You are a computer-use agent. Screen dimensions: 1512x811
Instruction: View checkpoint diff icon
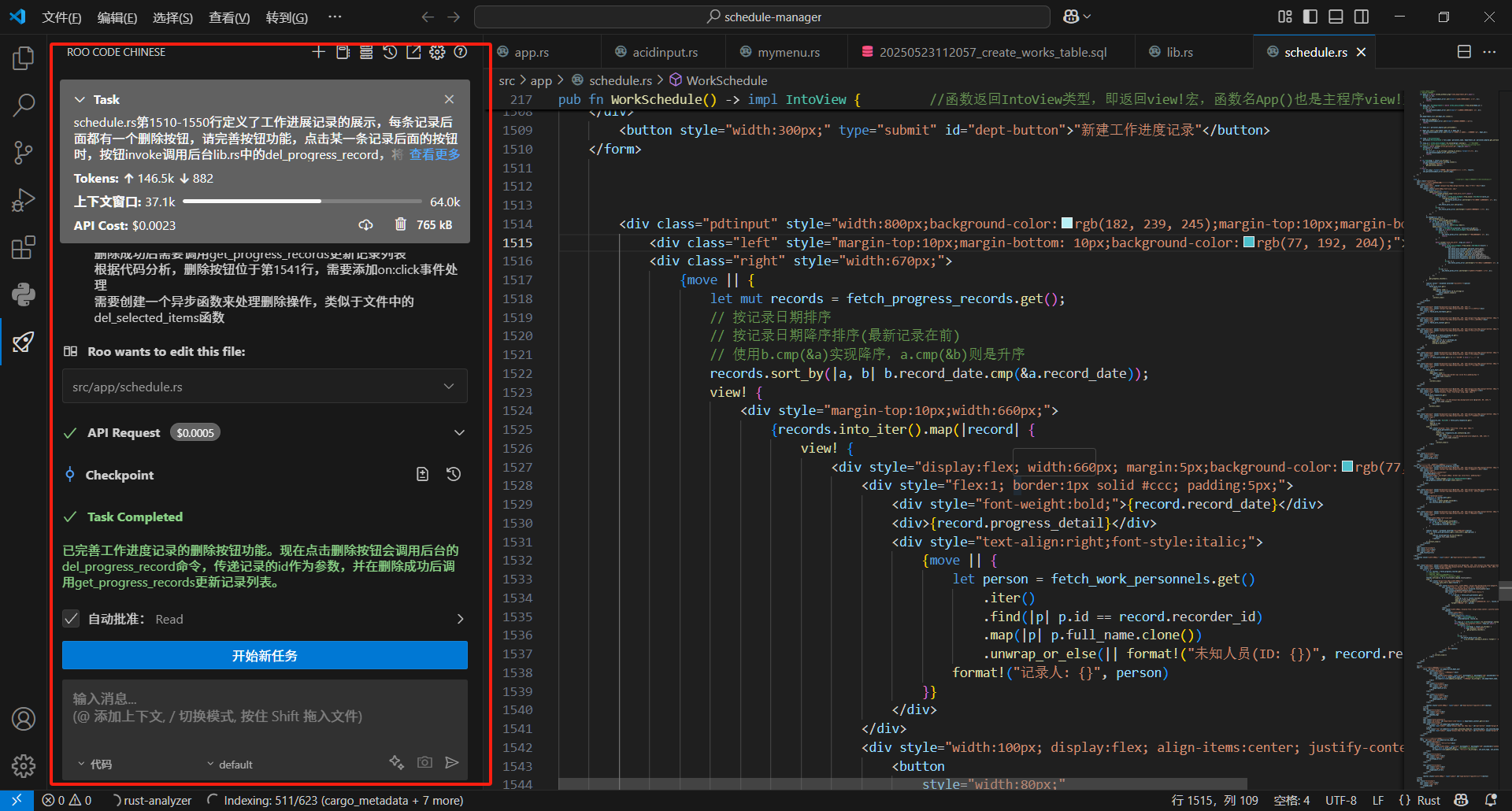(423, 474)
